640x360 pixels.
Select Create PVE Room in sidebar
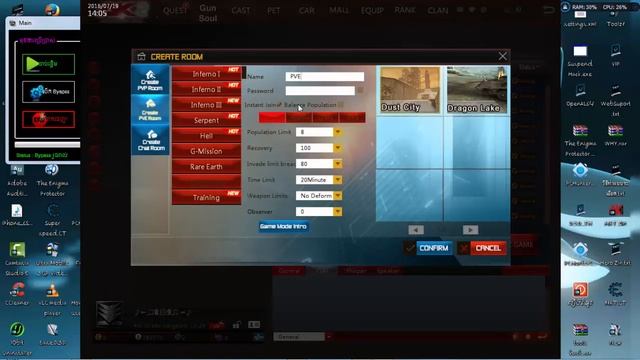click(x=150, y=110)
